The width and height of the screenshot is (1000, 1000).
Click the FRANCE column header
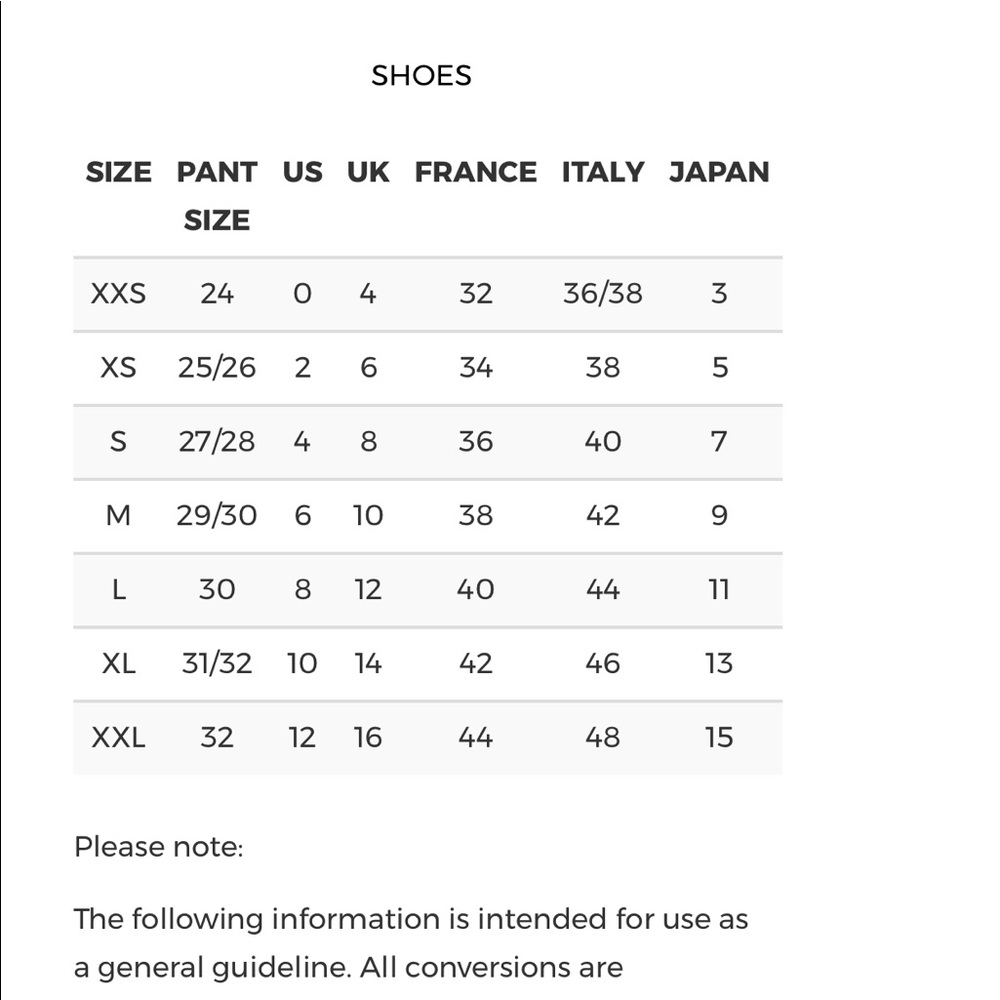coord(476,172)
